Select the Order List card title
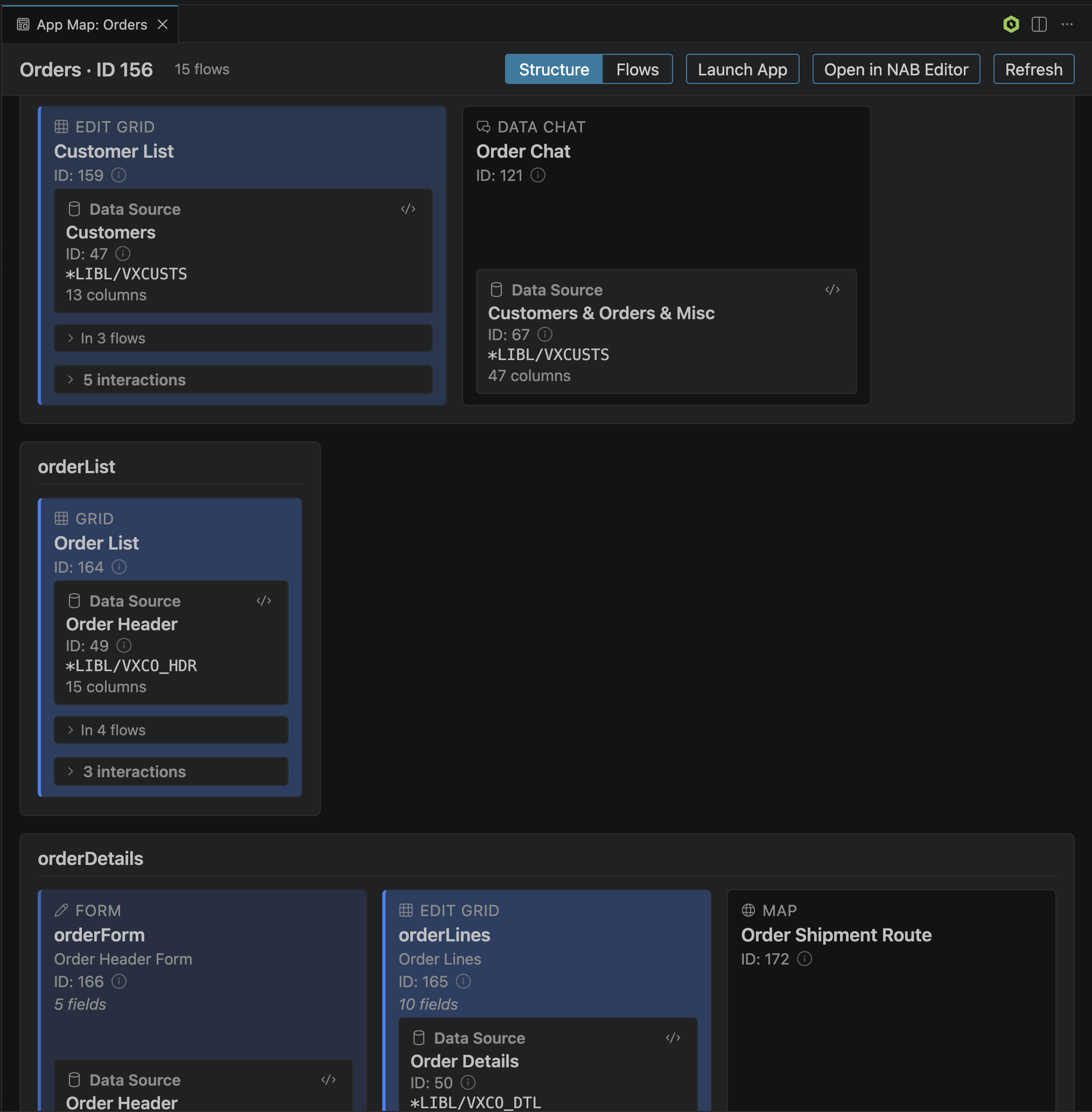The image size is (1092, 1112). pos(96,543)
